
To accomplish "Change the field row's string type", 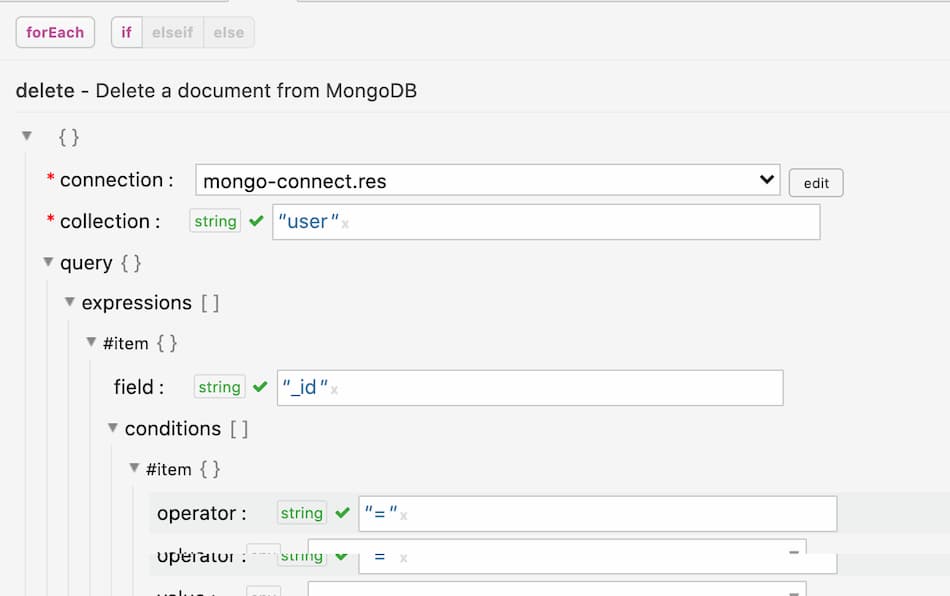I will click(x=219, y=386).
